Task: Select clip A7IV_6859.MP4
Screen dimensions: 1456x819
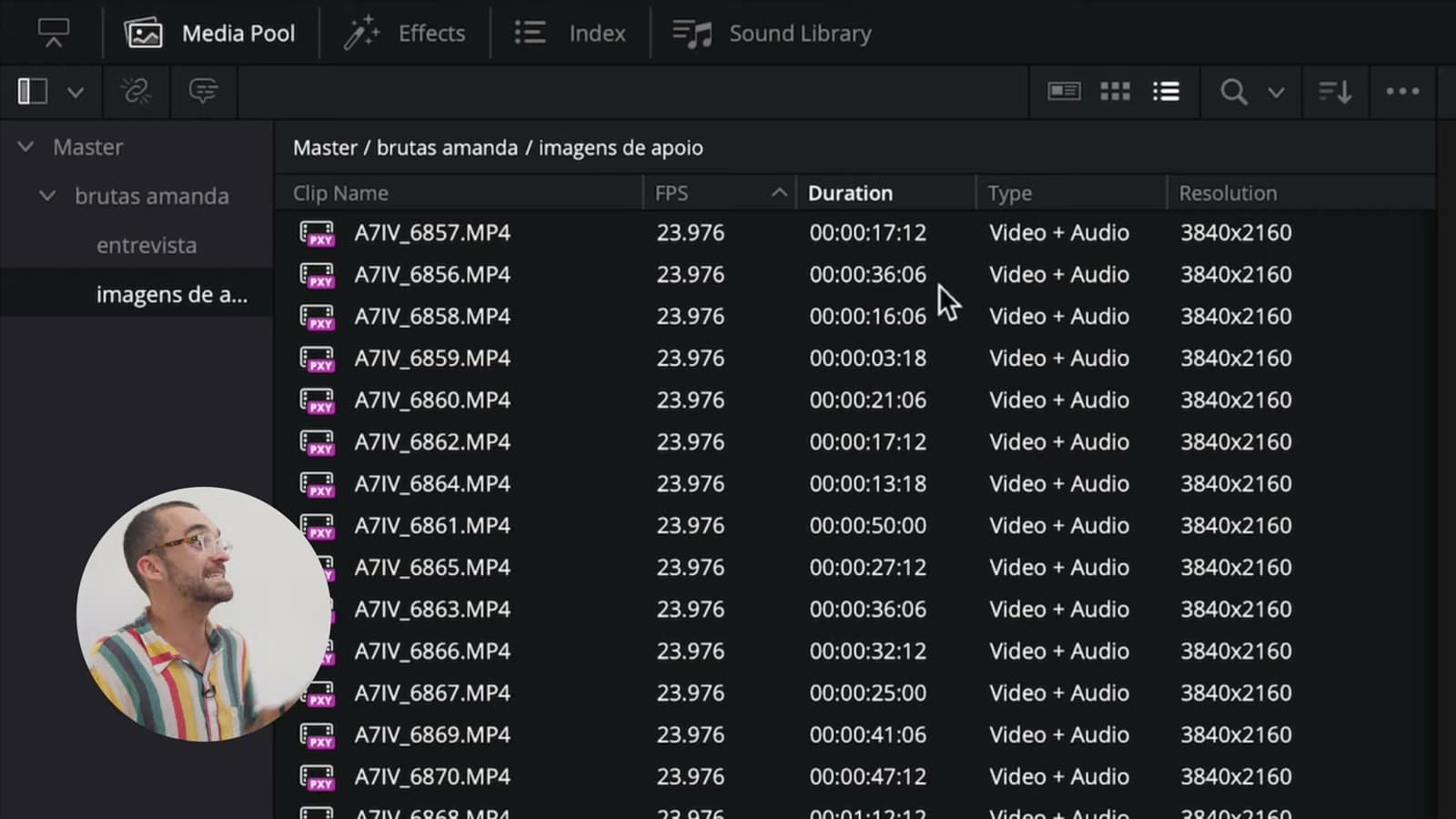Action: click(432, 359)
